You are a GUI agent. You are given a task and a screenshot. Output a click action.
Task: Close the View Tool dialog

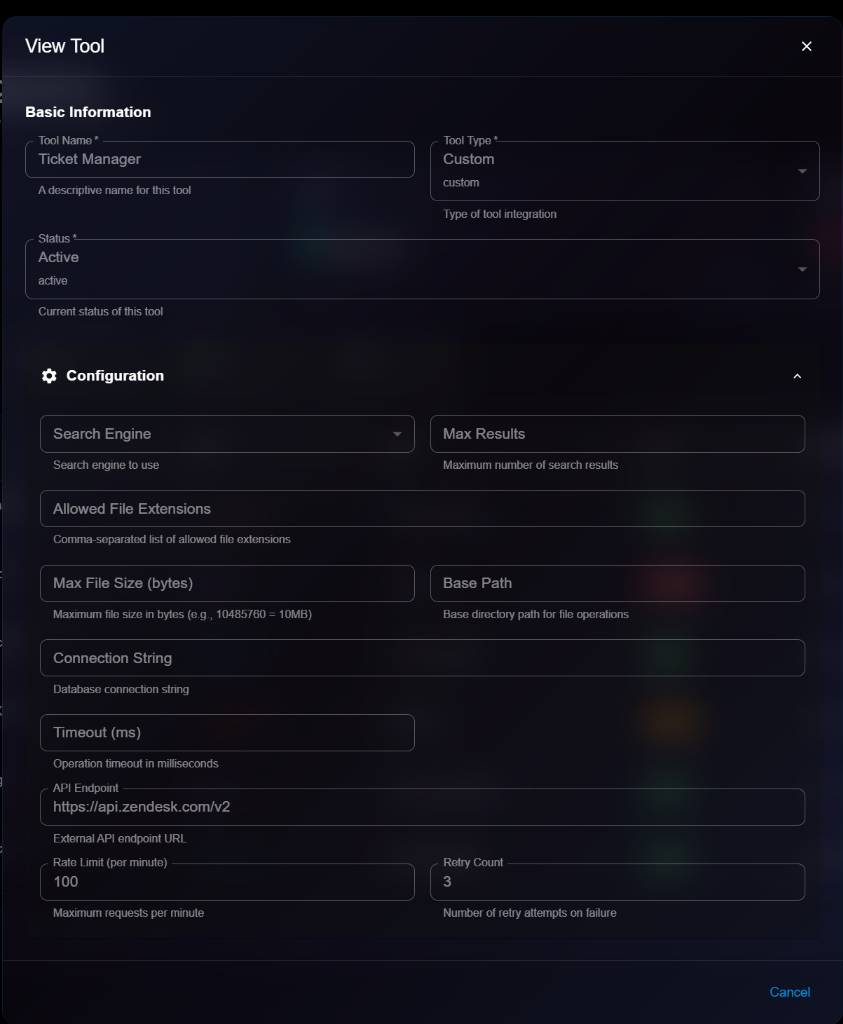point(806,45)
